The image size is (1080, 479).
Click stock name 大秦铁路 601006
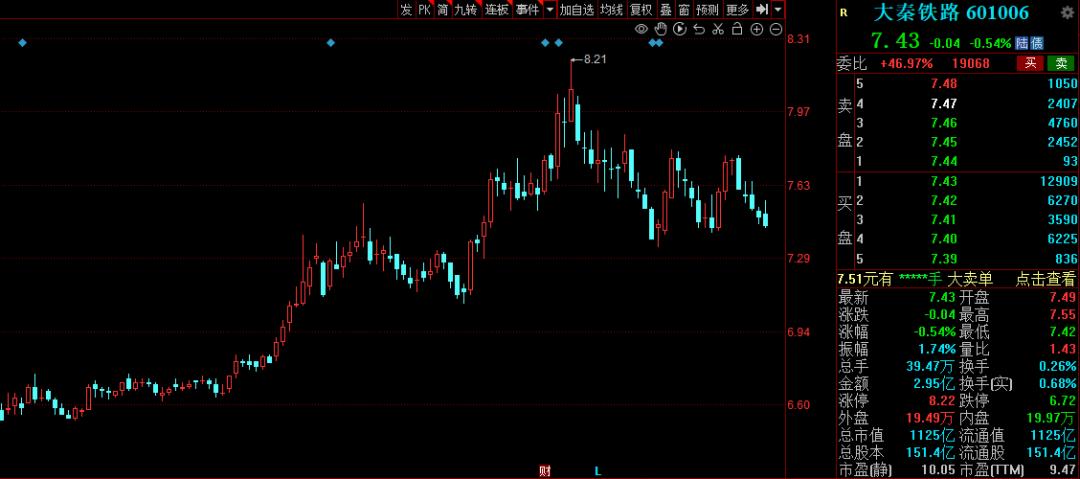951,12
